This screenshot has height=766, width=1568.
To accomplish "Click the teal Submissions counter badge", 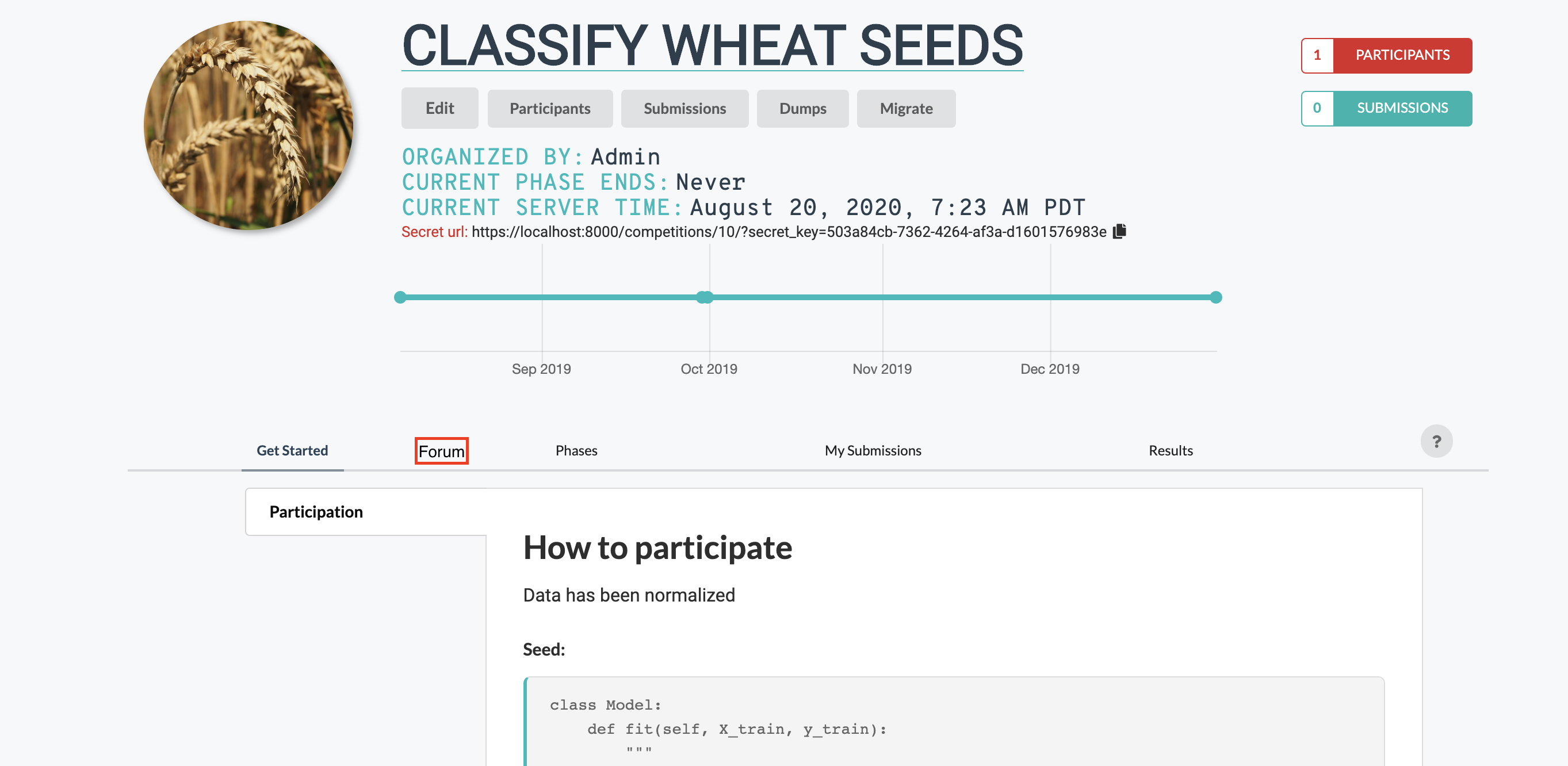I will click(x=1386, y=108).
